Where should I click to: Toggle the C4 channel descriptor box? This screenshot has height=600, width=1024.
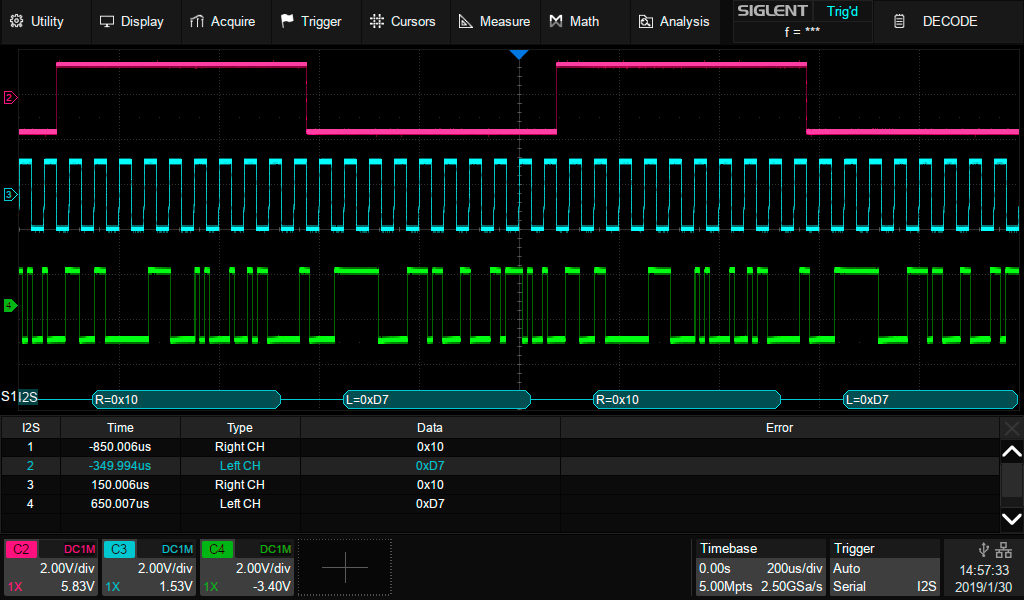pos(247,567)
